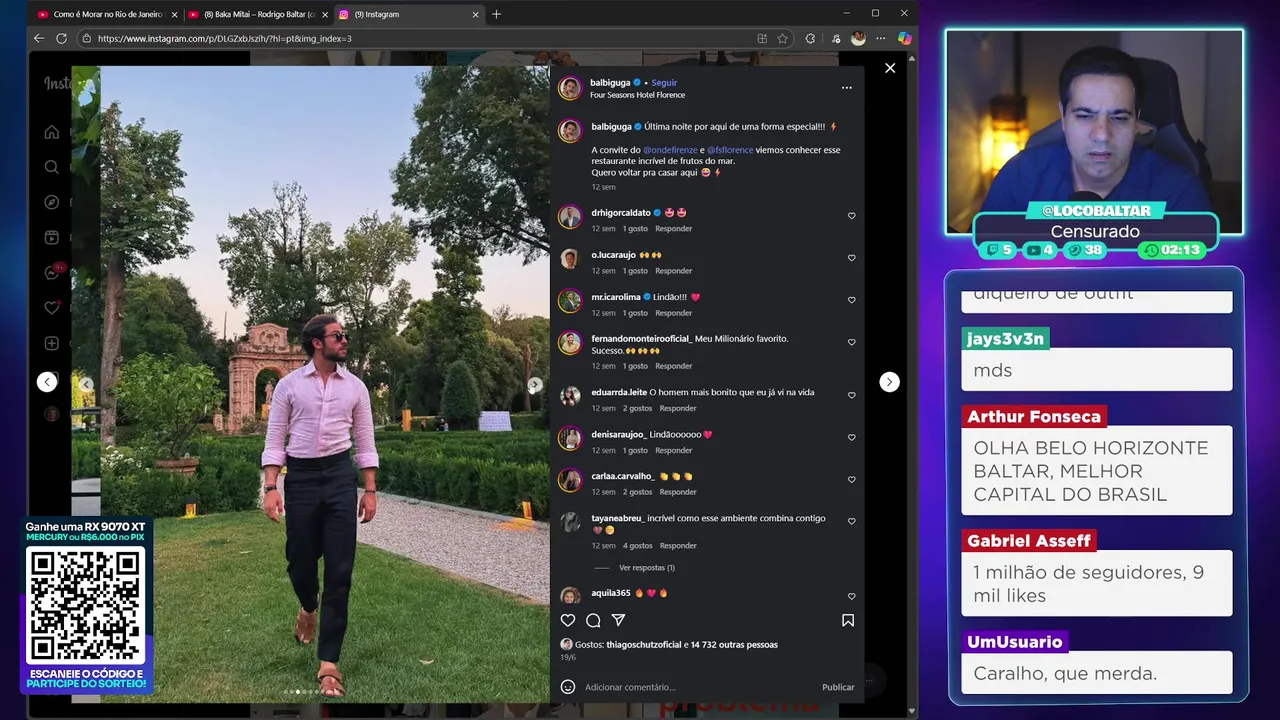The width and height of the screenshot is (1280, 720).
Task: Like carlaa.carvalho_'s comment
Action: (x=852, y=479)
